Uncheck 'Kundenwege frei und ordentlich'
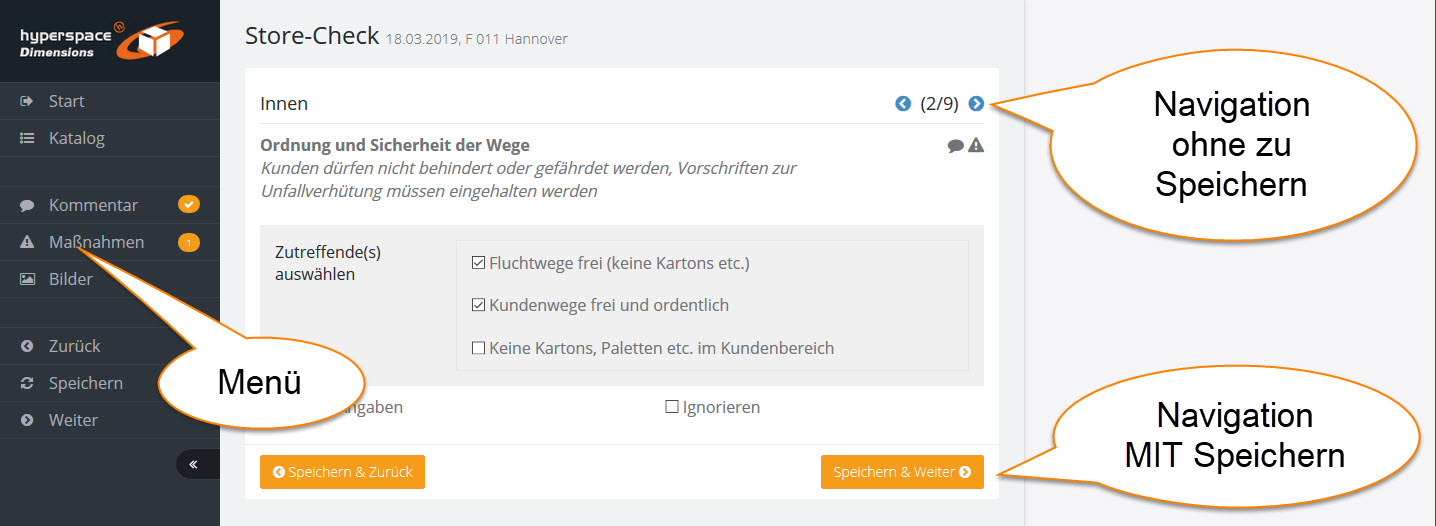Image resolution: width=1436 pixels, height=526 pixels. (x=478, y=306)
